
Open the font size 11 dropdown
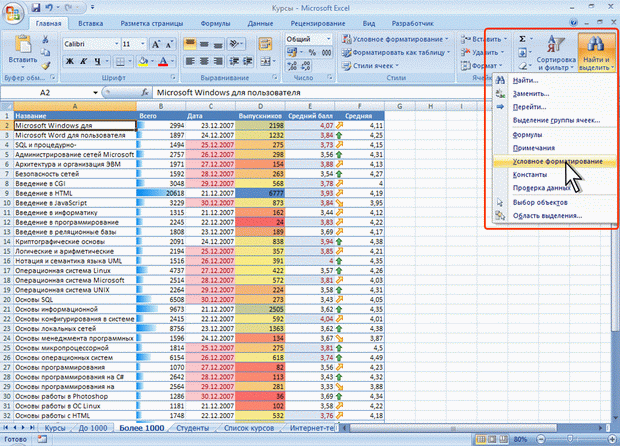coord(143,44)
